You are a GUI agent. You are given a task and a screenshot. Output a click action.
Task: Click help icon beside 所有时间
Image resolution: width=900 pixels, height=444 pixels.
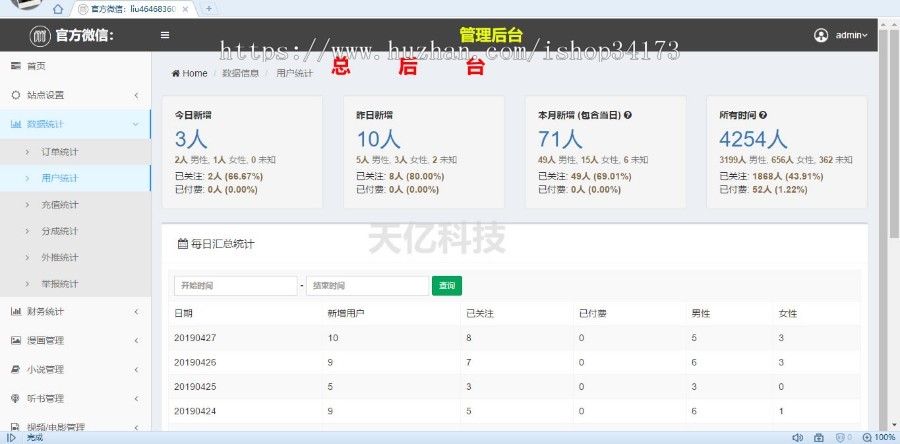coord(763,115)
